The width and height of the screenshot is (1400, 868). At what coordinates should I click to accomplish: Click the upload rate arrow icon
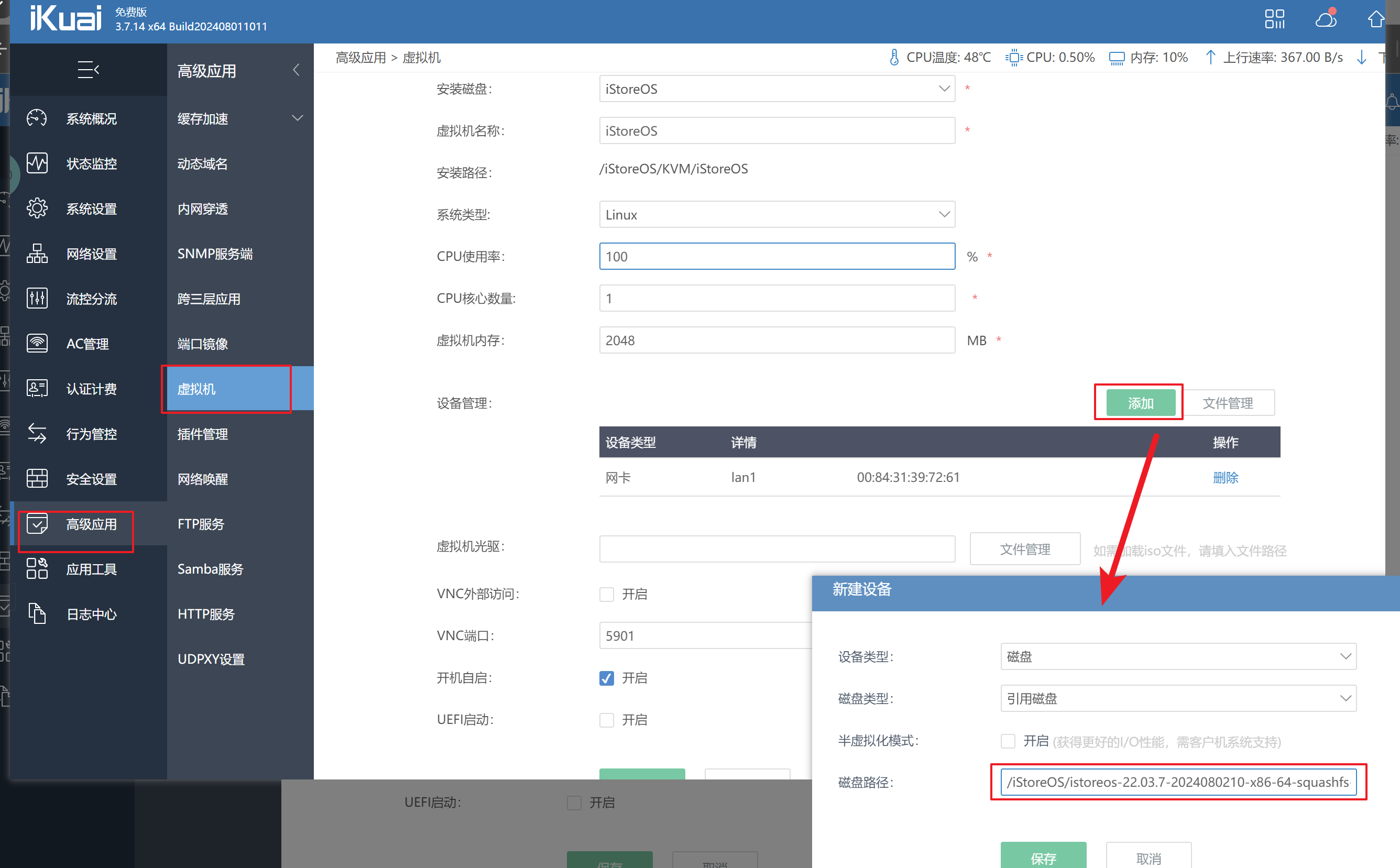[x=1210, y=58]
